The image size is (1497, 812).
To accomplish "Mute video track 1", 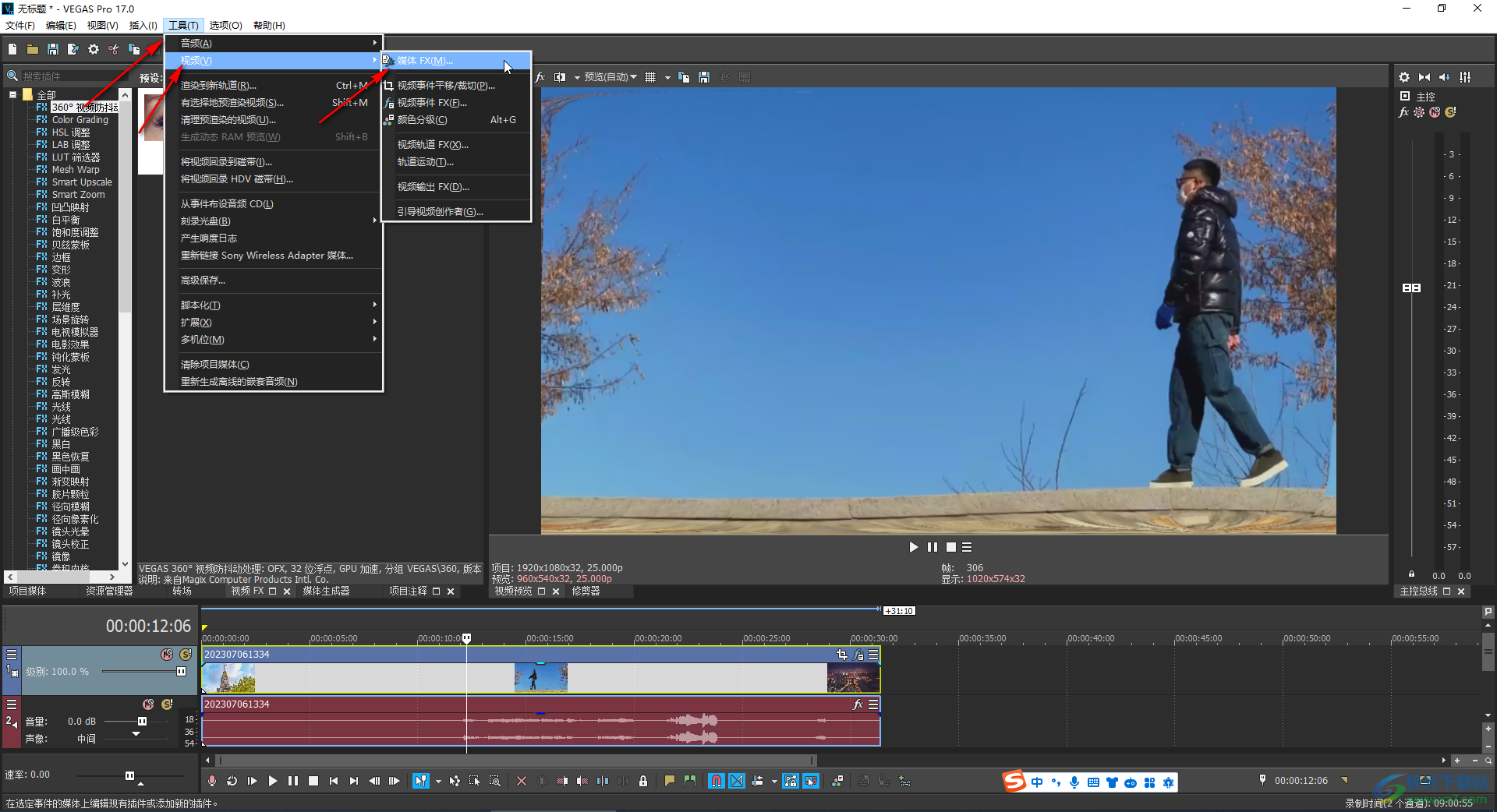I will 167,655.
